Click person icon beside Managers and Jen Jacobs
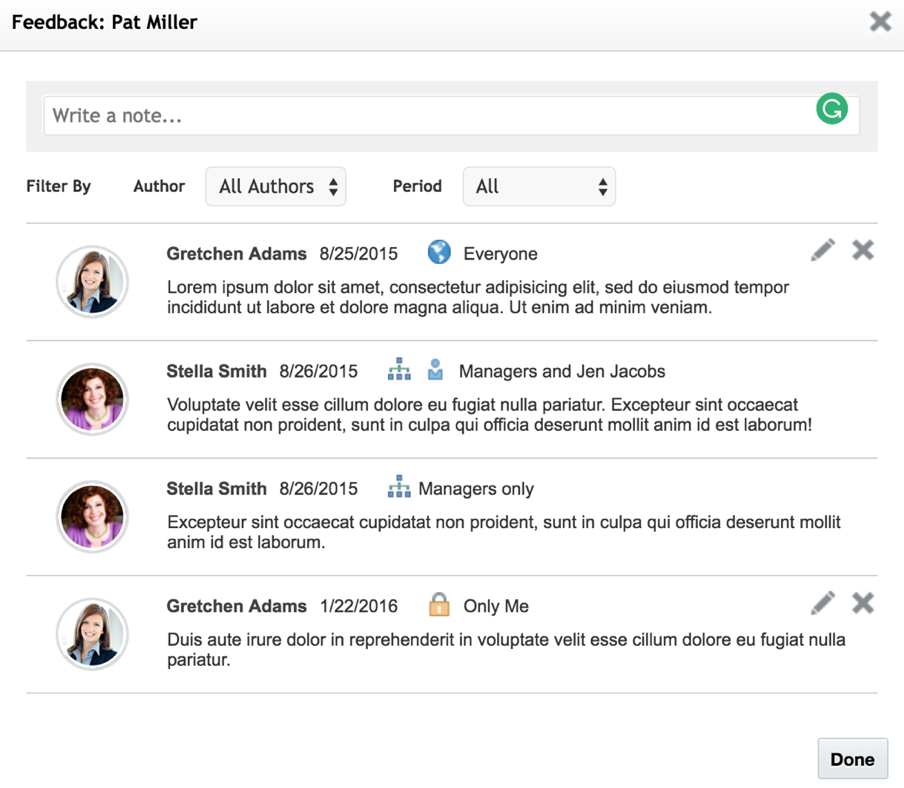This screenshot has height=788, width=904. (x=435, y=370)
